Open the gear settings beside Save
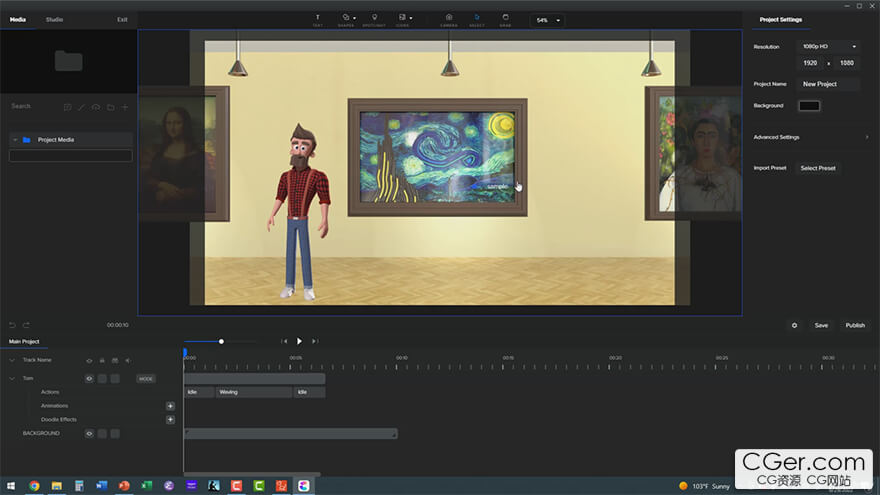The height and width of the screenshot is (495, 880). click(794, 326)
